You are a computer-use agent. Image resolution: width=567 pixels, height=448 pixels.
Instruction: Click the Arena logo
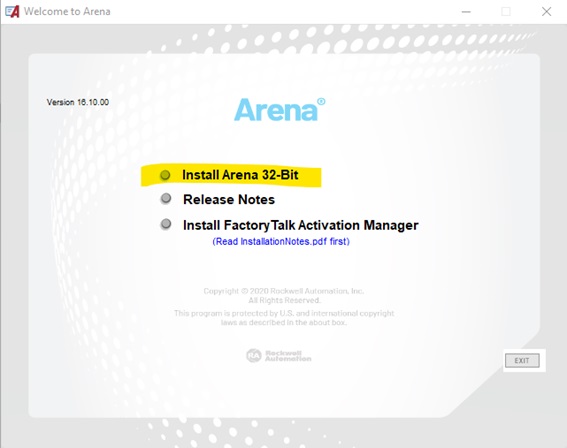(280, 110)
